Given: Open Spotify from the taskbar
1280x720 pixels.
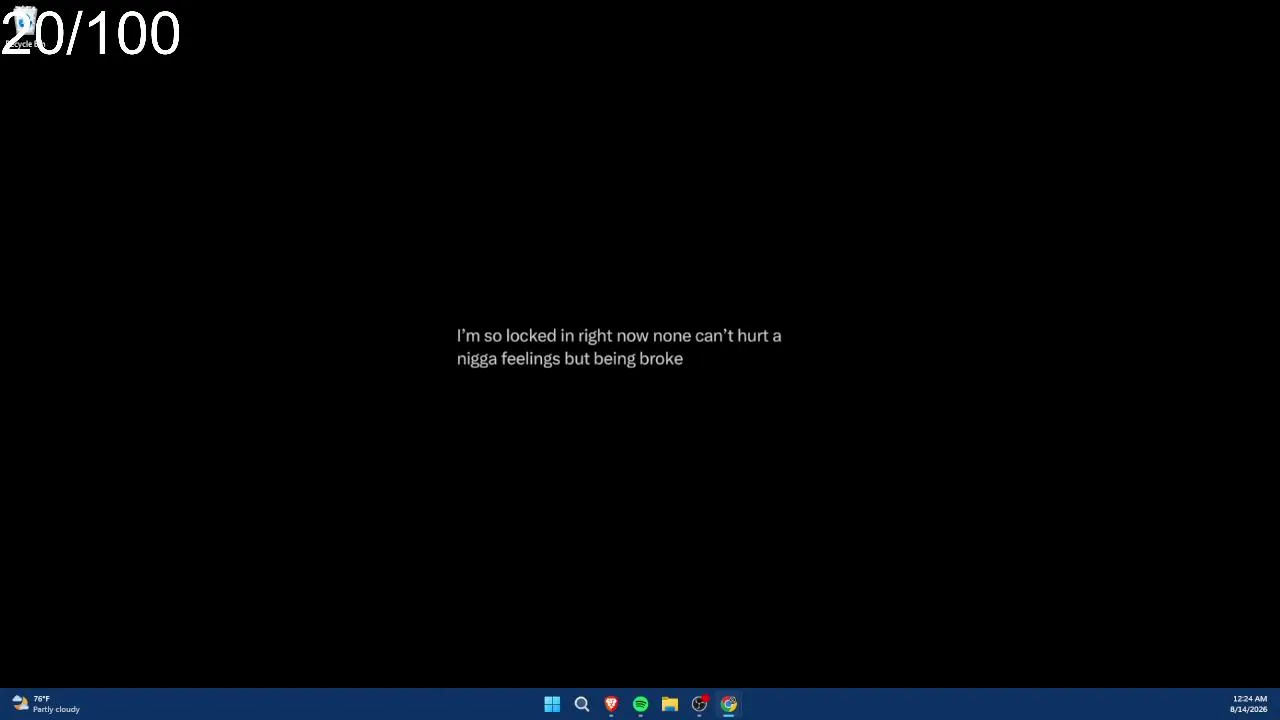Looking at the screenshot, I should click(x=640, y=704).
